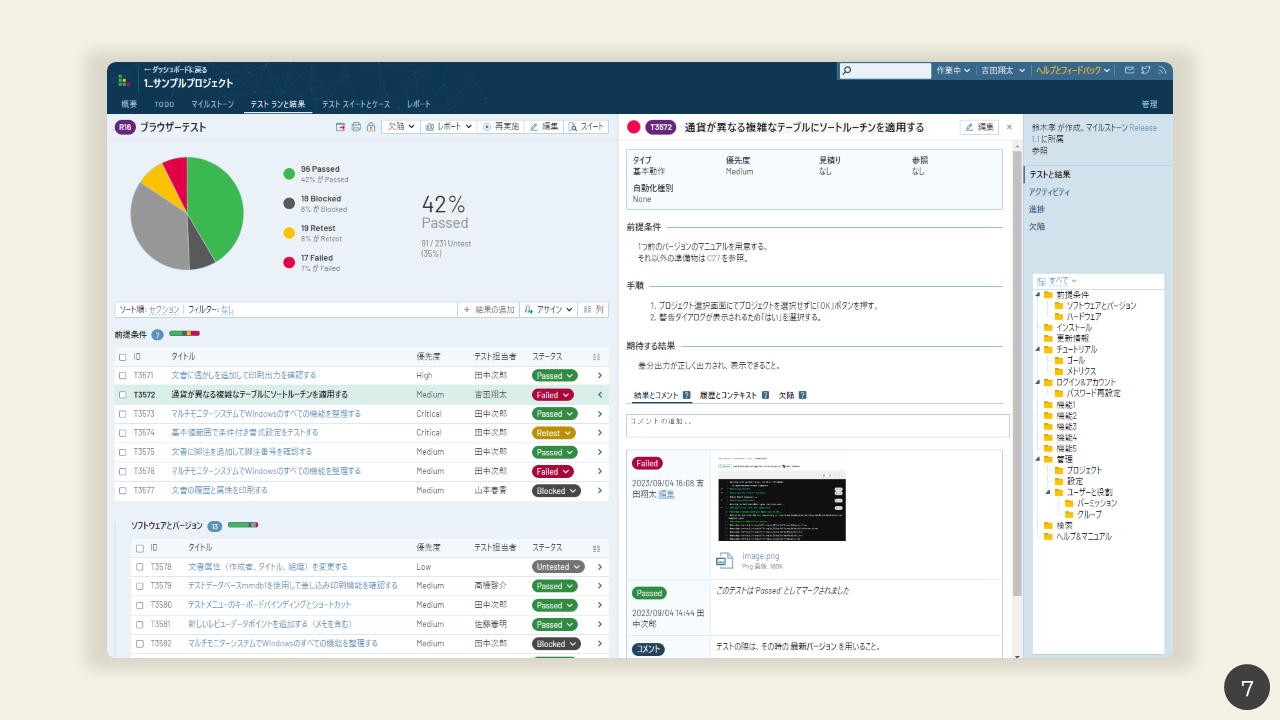Close the T3572 detail panel with X
The height and width of the screenshot is (720, 1280).
1009,127
